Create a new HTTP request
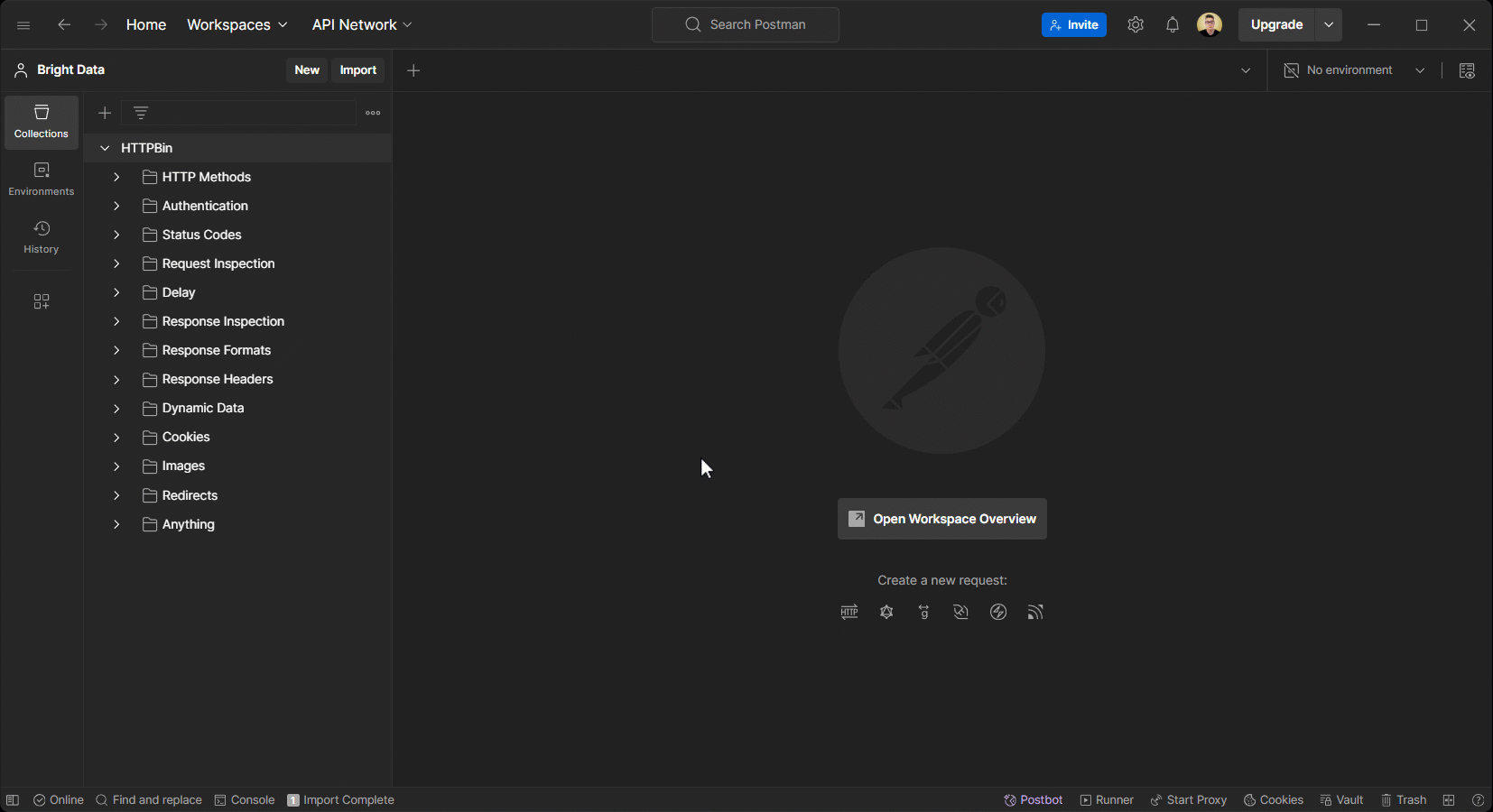 click(849, 612)
